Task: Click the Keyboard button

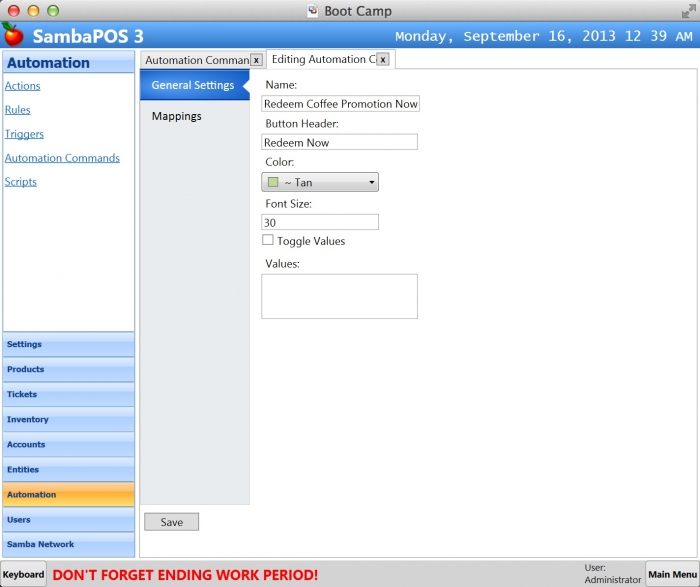Action: [x=23, y=574]
